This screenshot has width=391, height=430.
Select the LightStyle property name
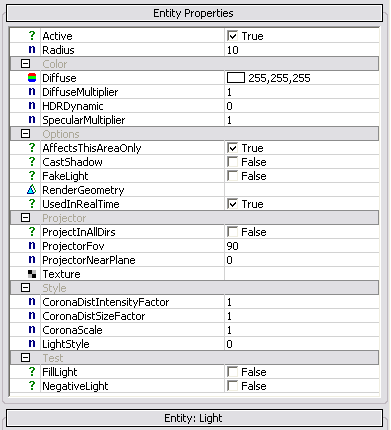[x=66, y=344]
